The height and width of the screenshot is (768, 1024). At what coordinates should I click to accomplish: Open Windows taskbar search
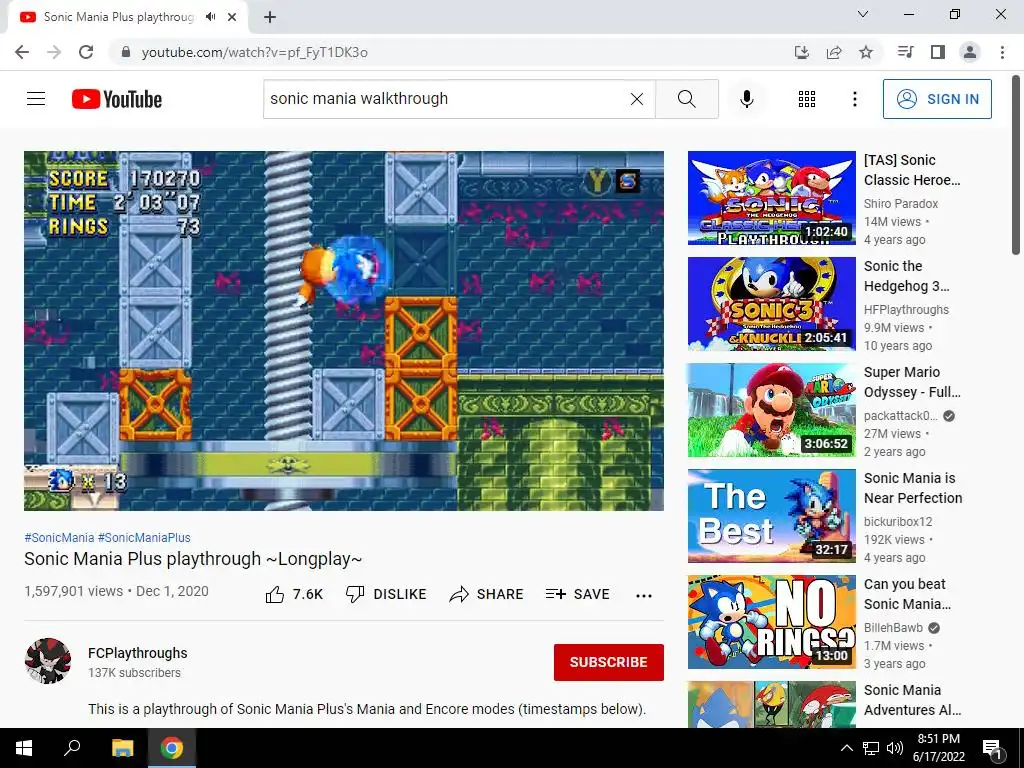point(72,748)
